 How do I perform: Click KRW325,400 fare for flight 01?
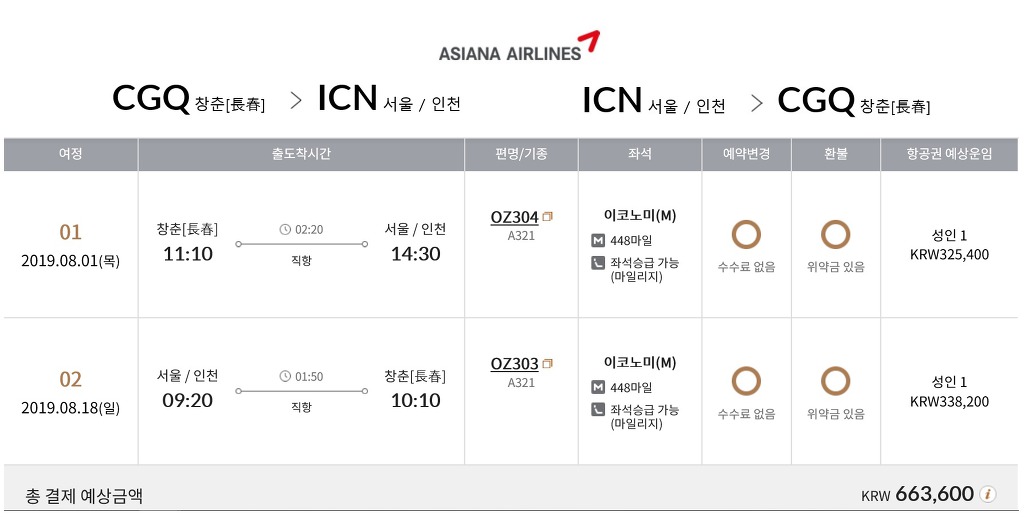[x=949, y=255]
